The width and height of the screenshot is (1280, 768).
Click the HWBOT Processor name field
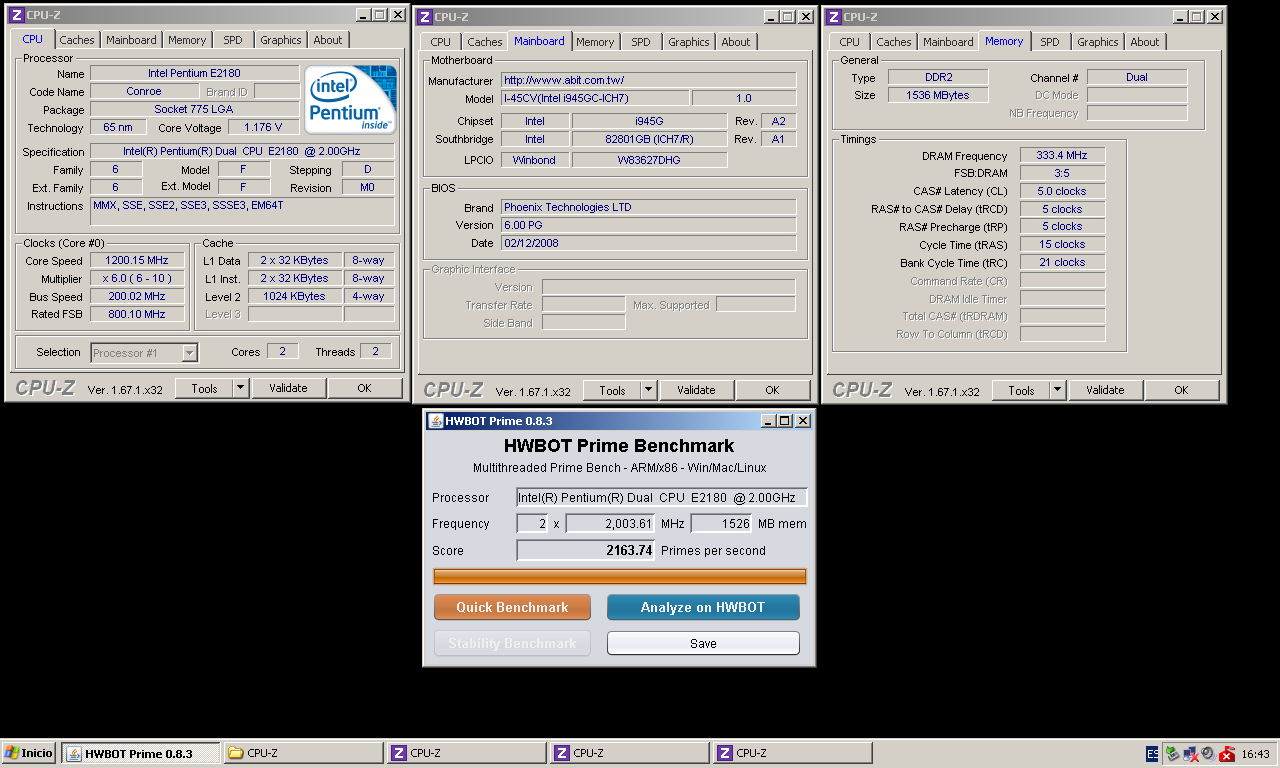(x=662, y=497)
